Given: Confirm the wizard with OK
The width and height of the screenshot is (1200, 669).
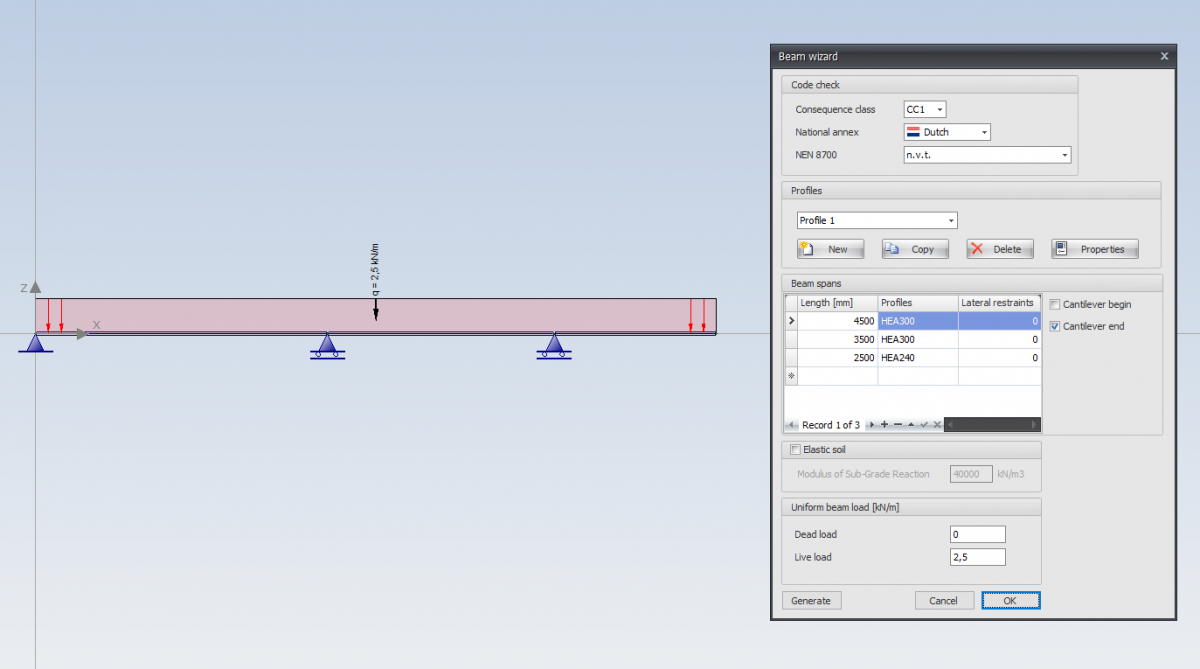Looking at the screenshot, I should coord(1010,600).
